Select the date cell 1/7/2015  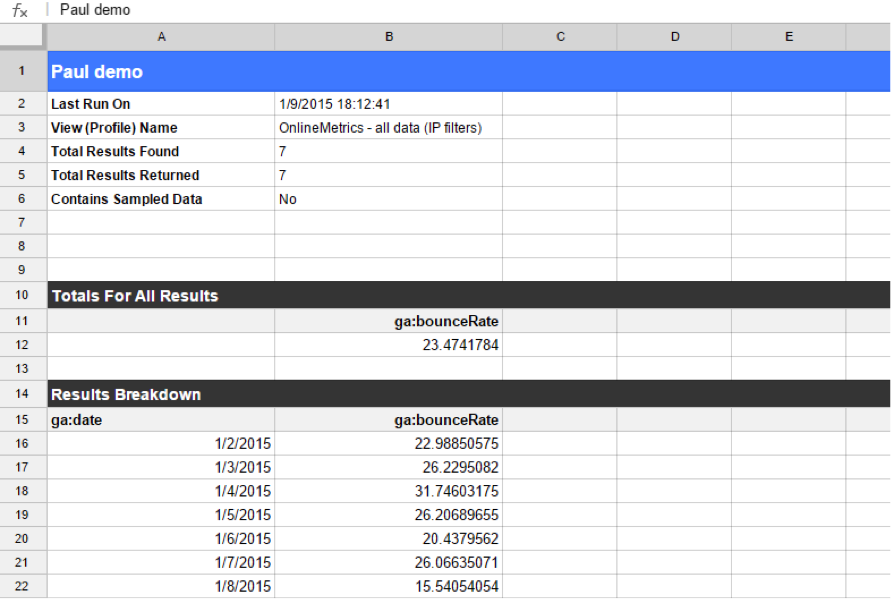161,563
